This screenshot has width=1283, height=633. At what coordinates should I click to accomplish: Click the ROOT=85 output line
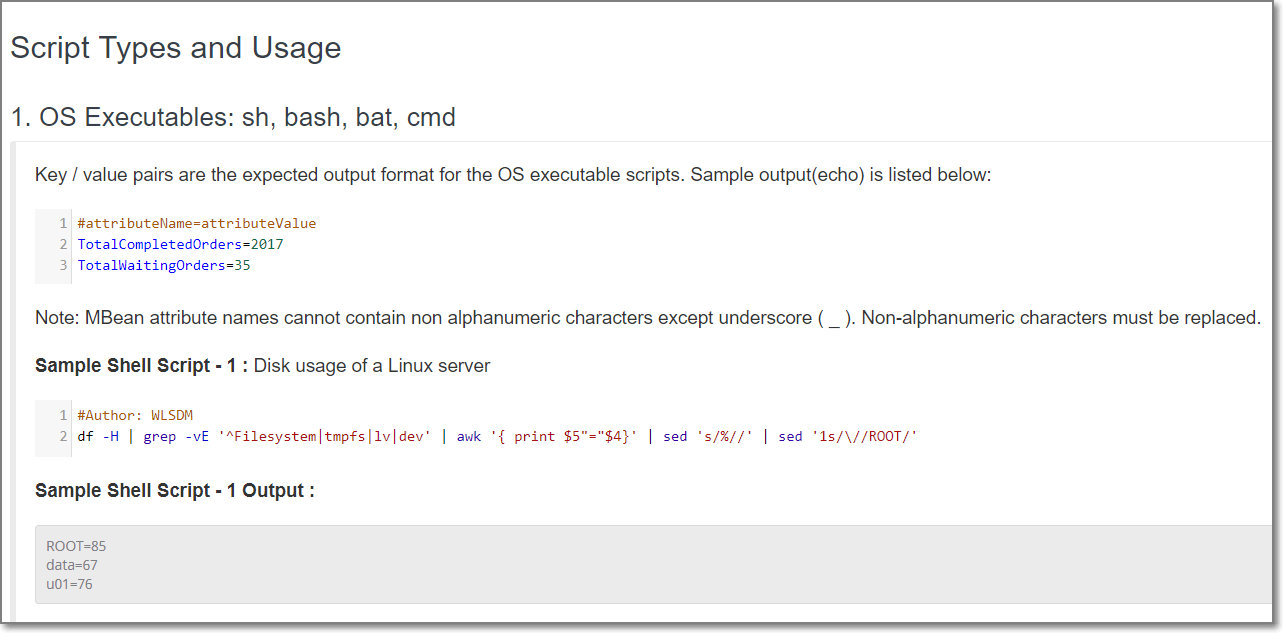(x=76, y=546)
